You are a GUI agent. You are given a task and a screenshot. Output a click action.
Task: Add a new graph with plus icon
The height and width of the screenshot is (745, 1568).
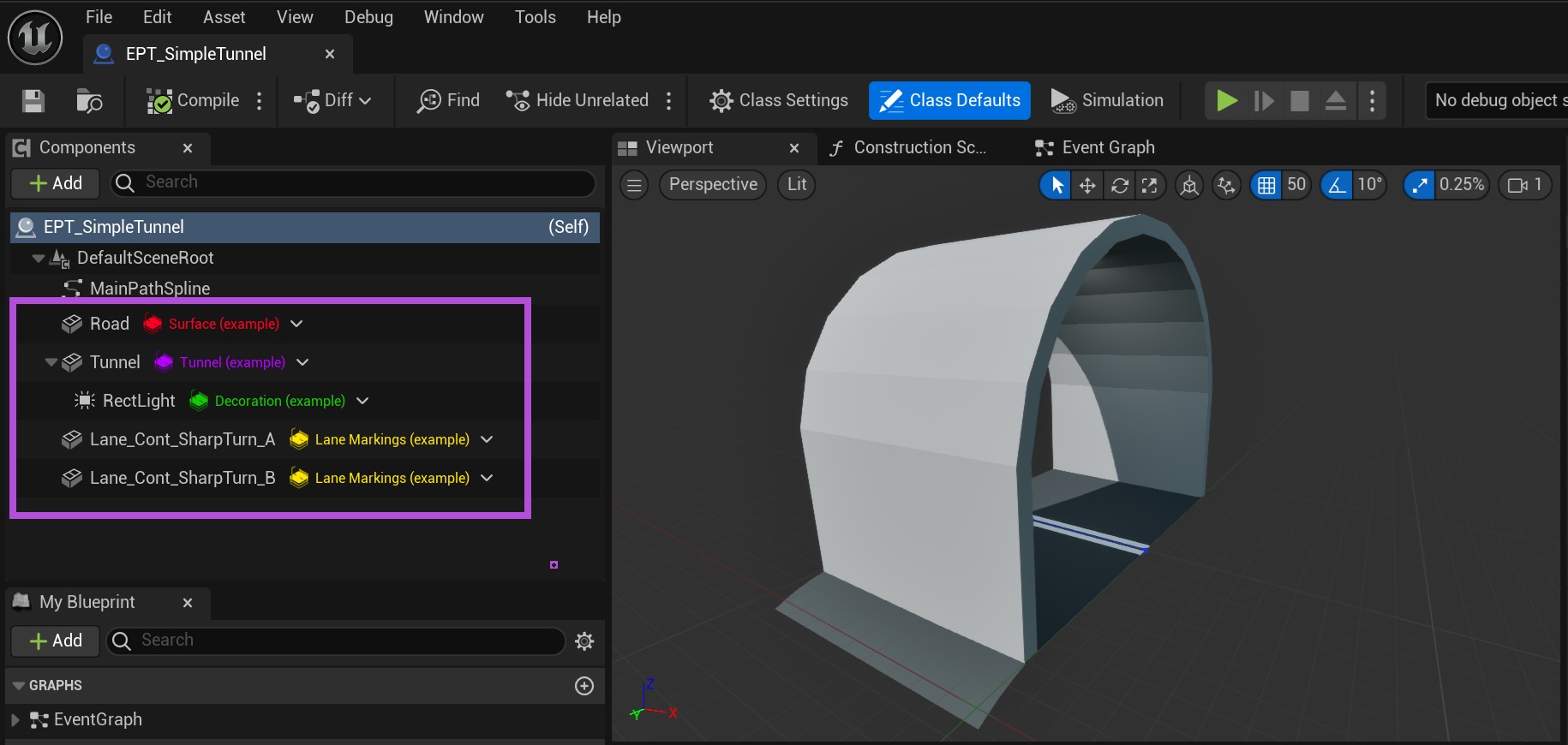(584, 686)
